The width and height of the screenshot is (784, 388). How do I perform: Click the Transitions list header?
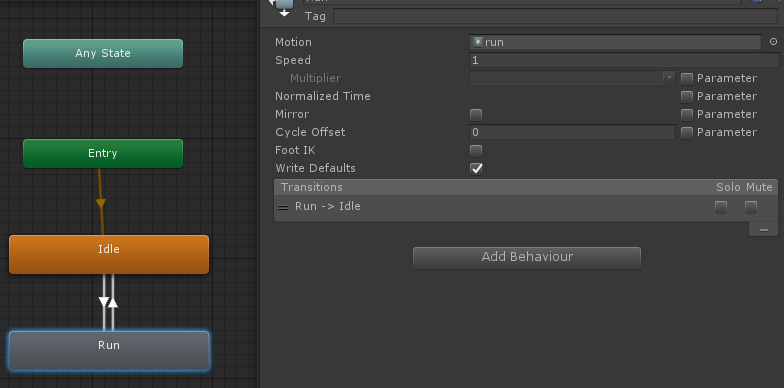[x=526, y=188]
